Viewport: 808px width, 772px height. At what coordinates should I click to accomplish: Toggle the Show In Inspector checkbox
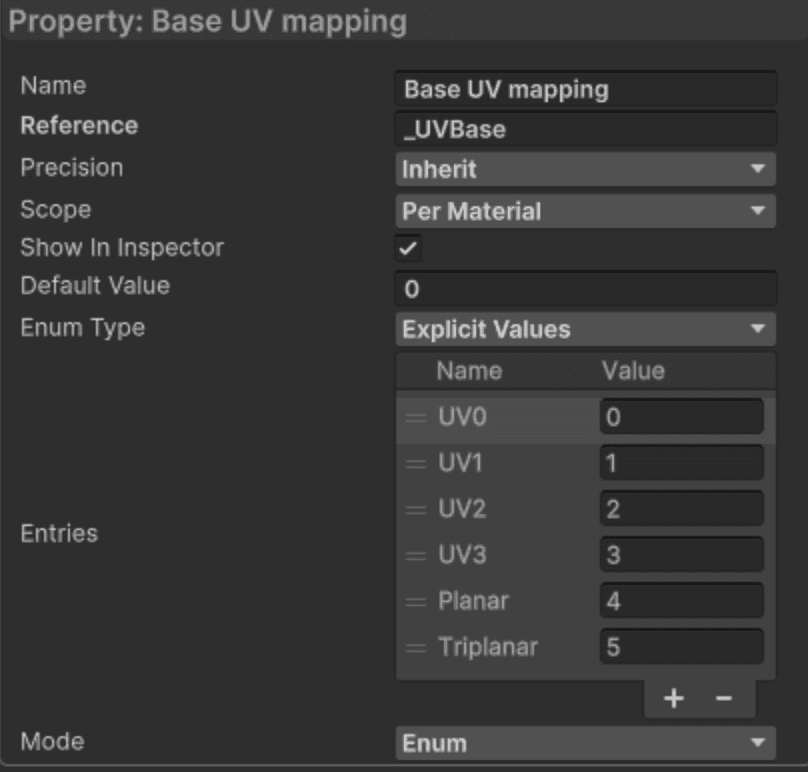[408, 247]
